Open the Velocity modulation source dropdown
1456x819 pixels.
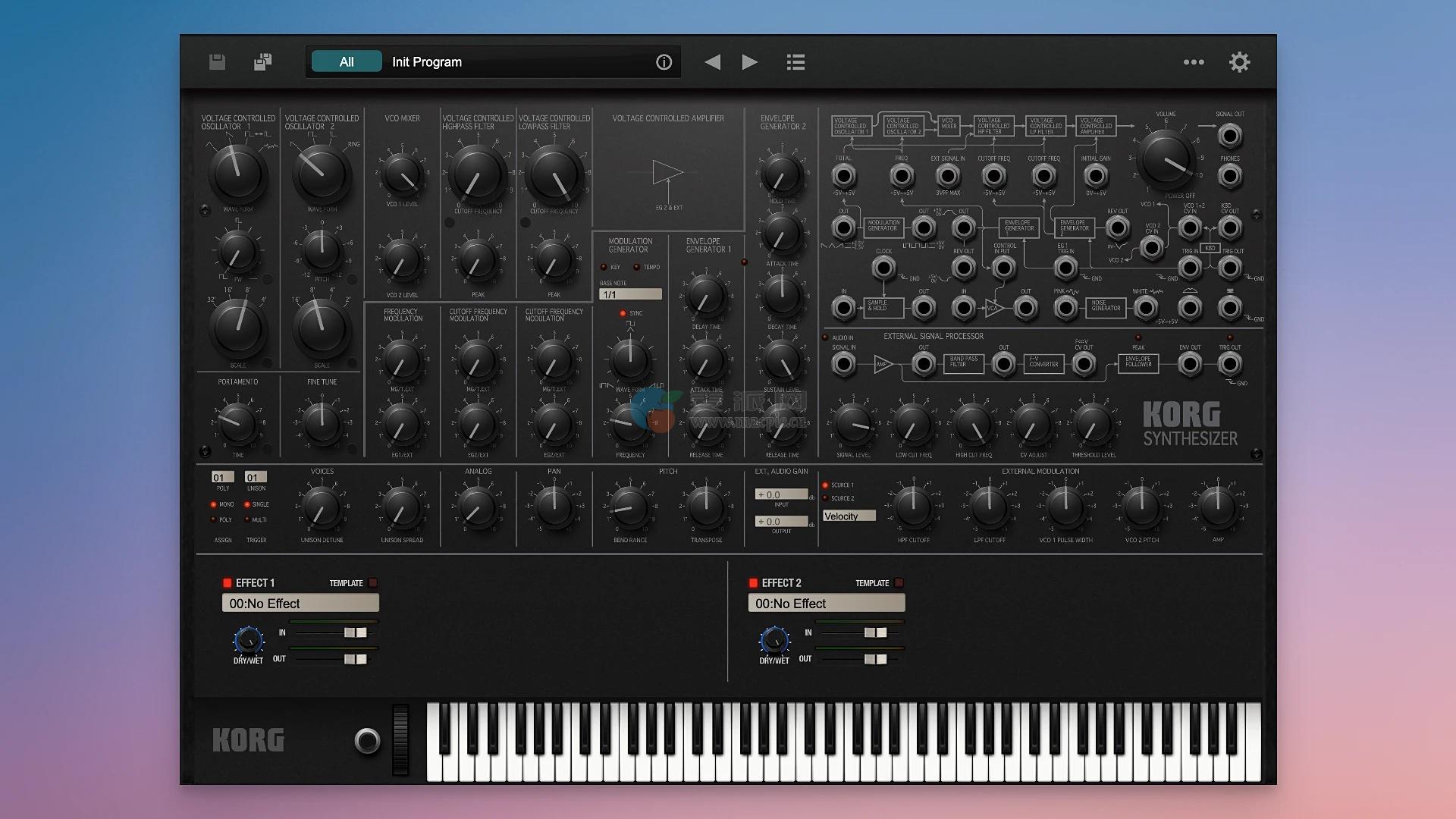coord(849,516)
